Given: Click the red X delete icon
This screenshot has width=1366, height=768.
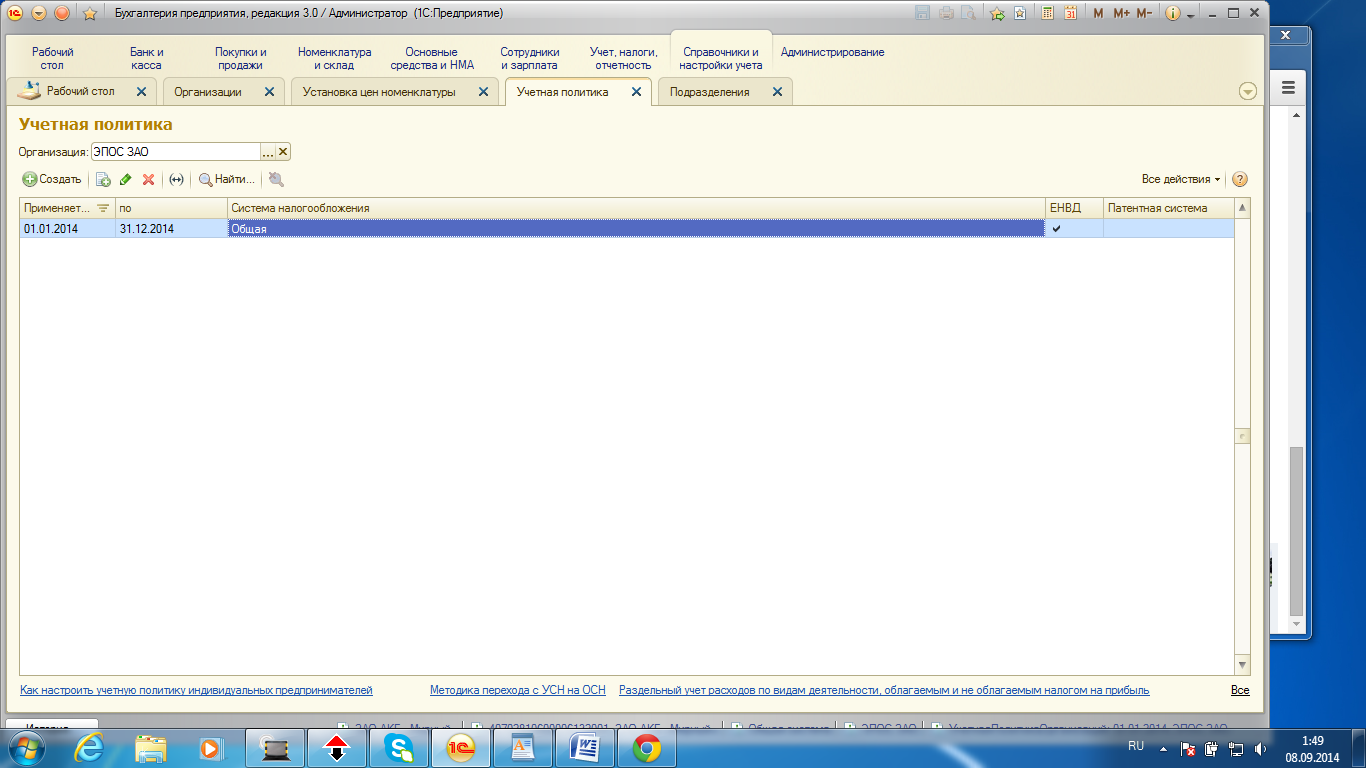Looking at the screenshot, I should pyautogui.click(x=148, y=180).
